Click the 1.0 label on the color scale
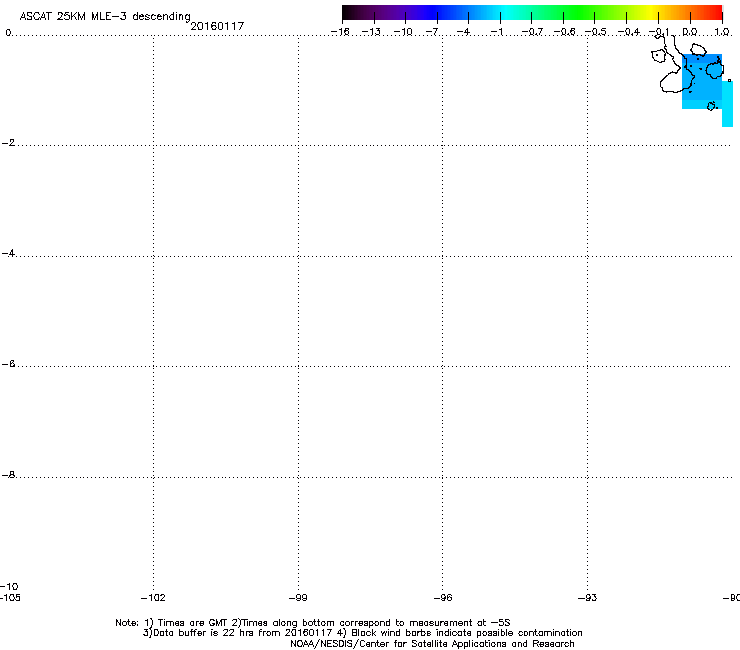Screen dimensions: 740x650 (722, 32)
